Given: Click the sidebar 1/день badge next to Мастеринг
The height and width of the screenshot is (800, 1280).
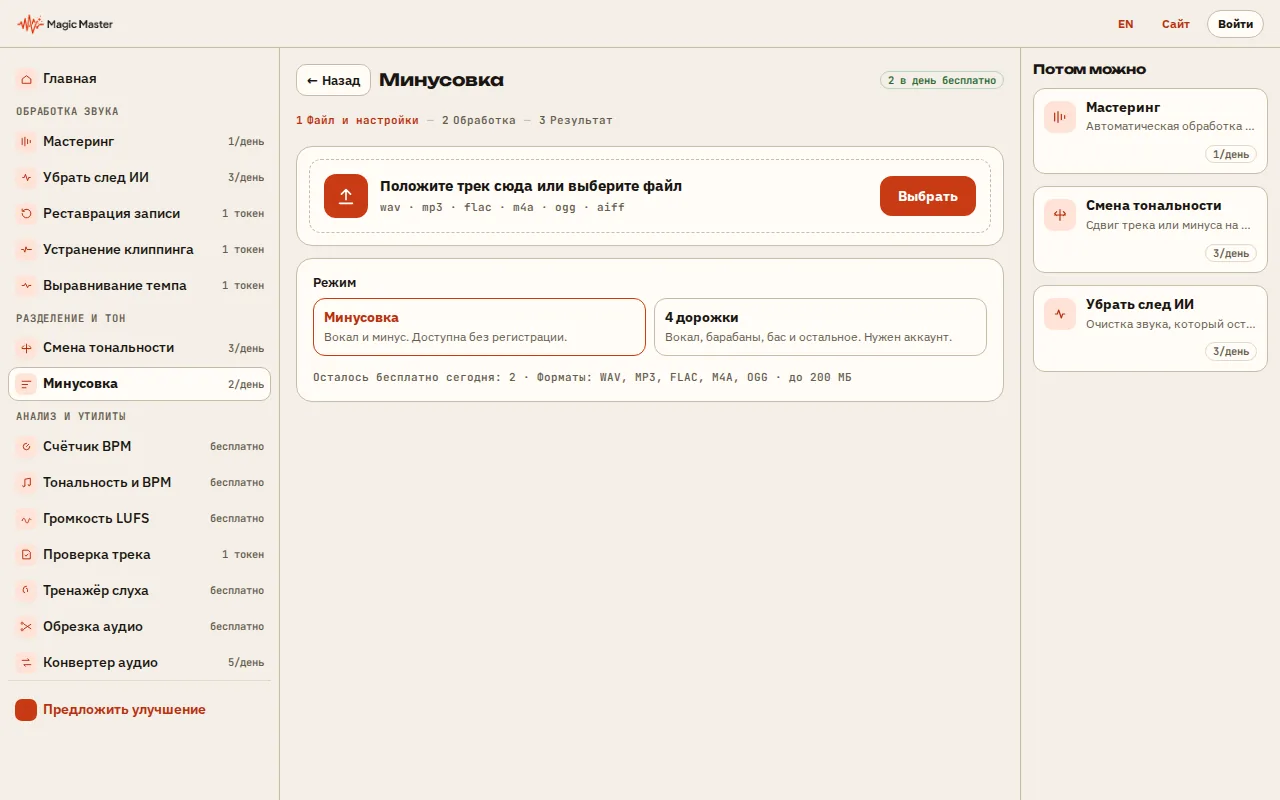Looking at the screenshot, I should point(246,142).
